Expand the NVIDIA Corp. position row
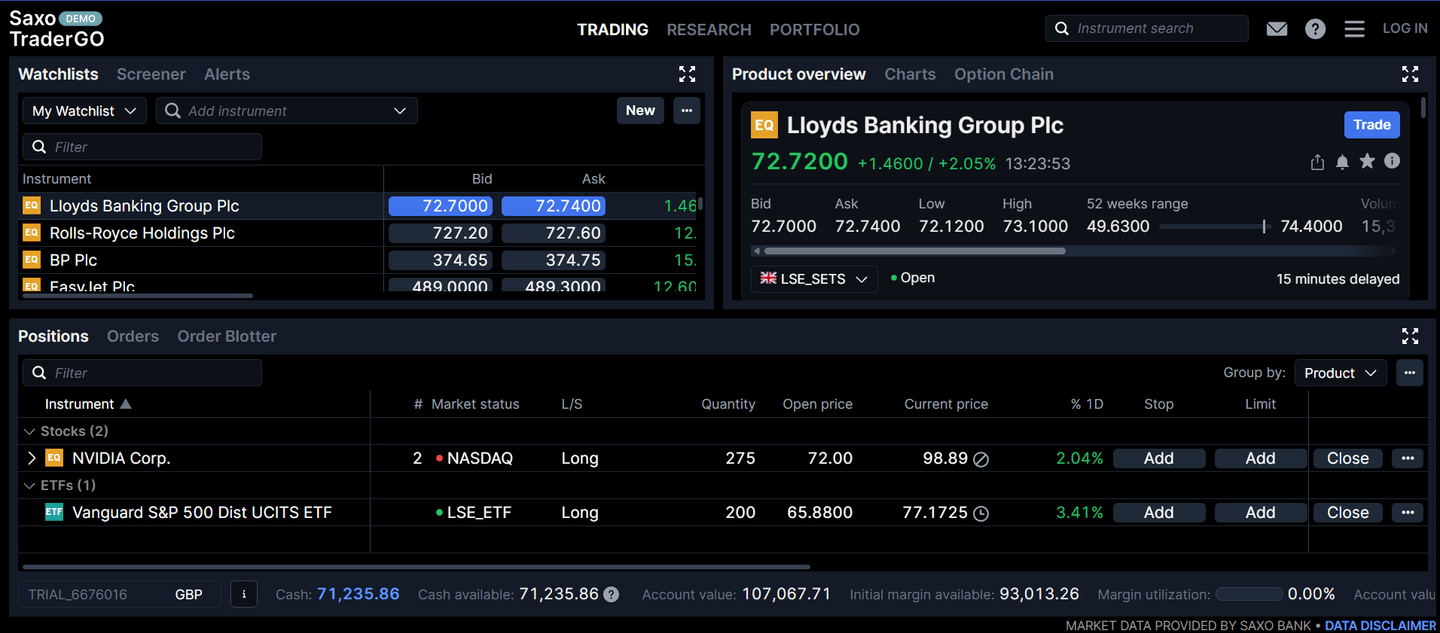Image resolution: width=1440 pixels, height=633 pixels. (x=31, y=458)
